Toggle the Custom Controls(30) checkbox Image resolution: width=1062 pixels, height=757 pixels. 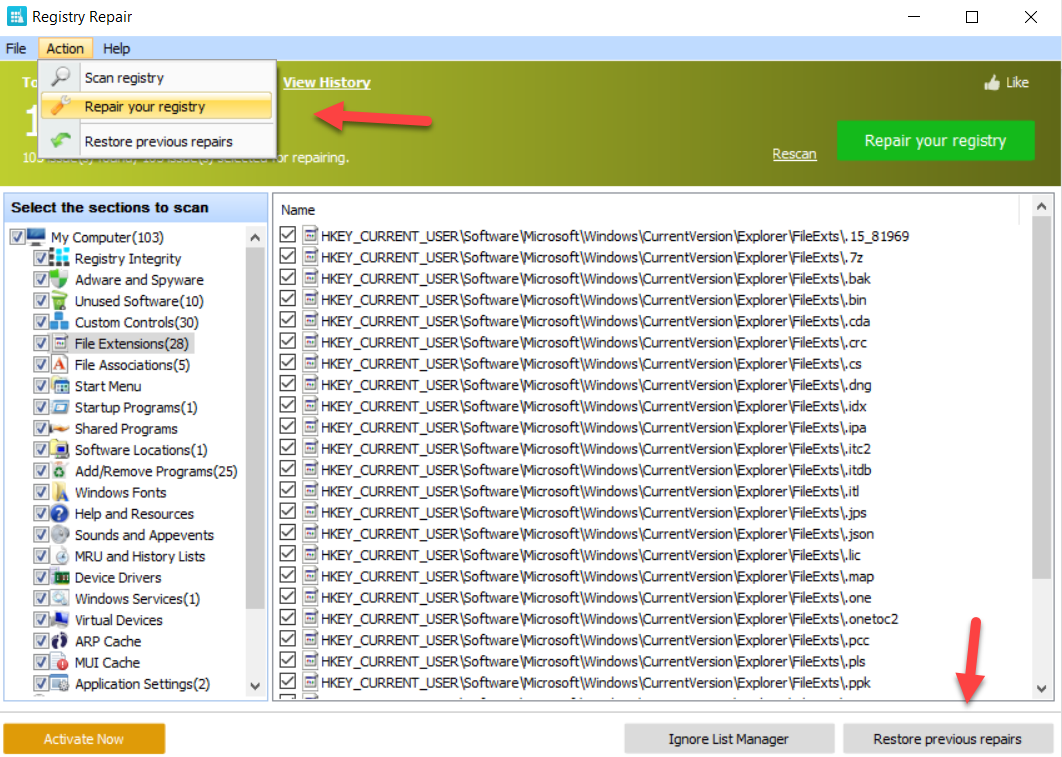(x=41, y=322)
